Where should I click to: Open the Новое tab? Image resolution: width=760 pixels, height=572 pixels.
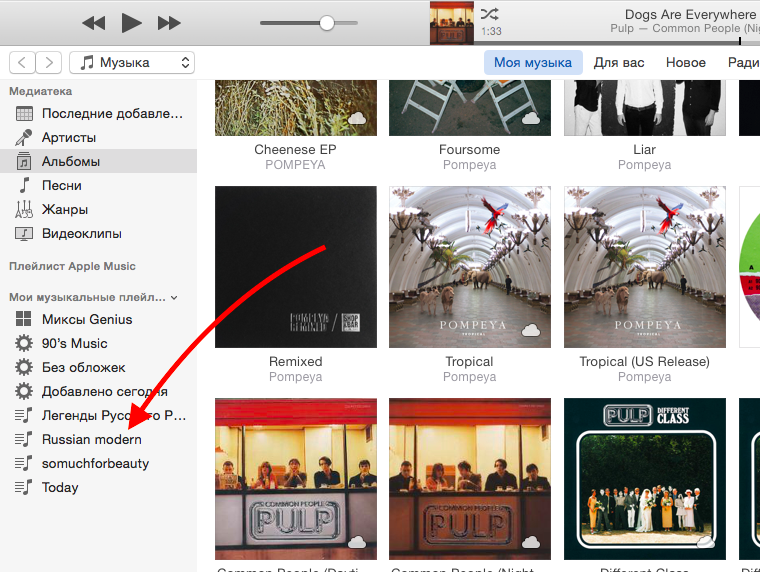685,63
